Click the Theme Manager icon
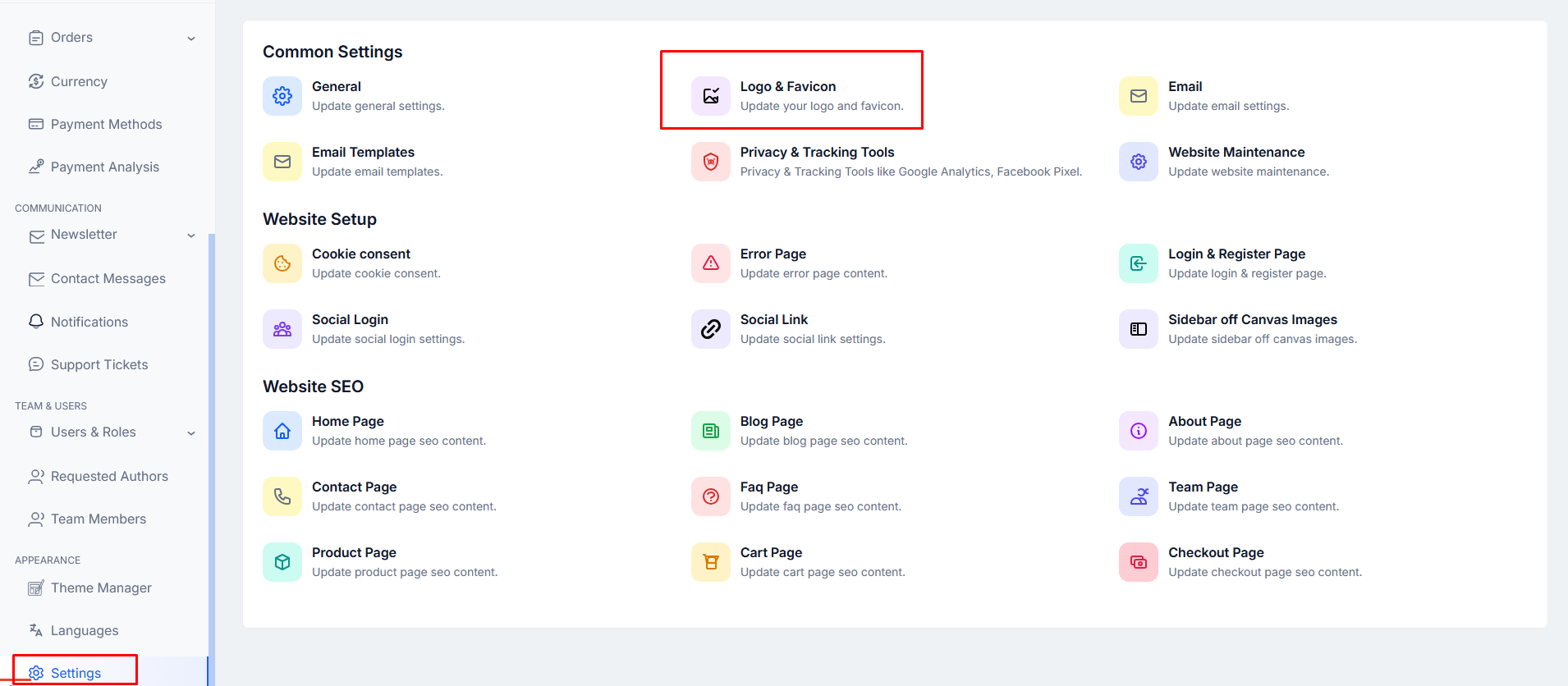 [36, 588]
